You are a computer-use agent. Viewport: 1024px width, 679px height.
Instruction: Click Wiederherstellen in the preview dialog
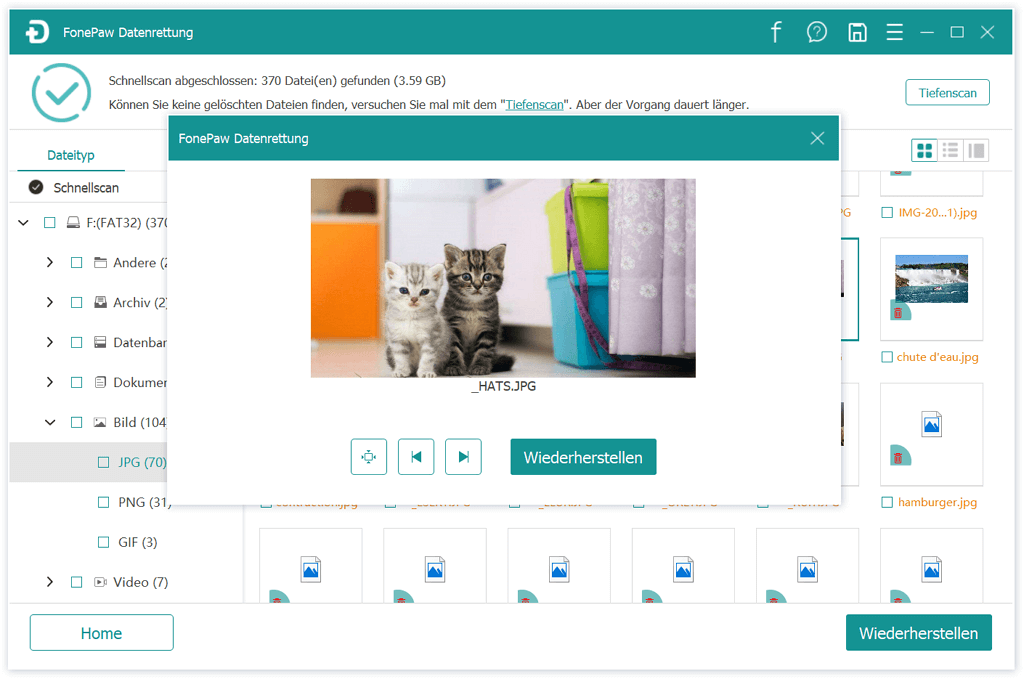click(x=583, y=457)
